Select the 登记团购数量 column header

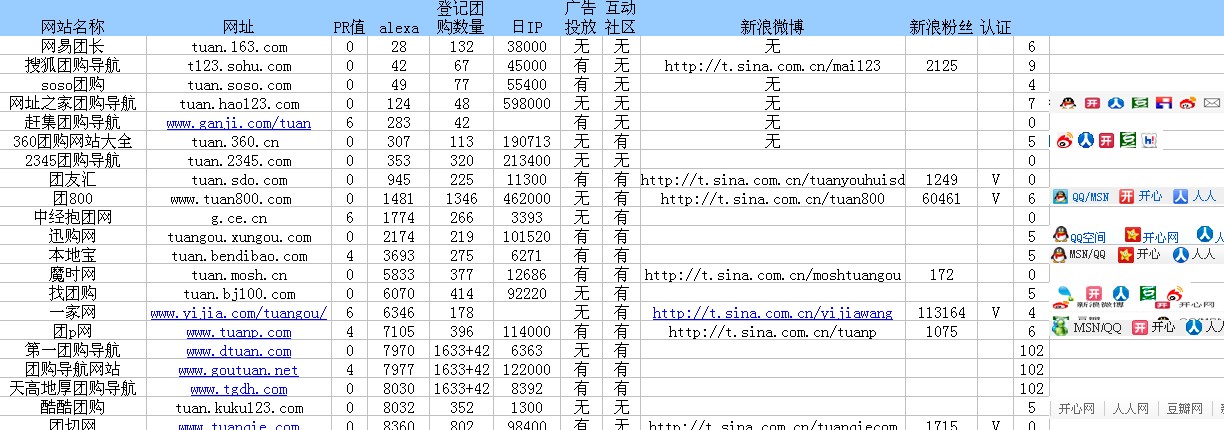coord(461,18)
